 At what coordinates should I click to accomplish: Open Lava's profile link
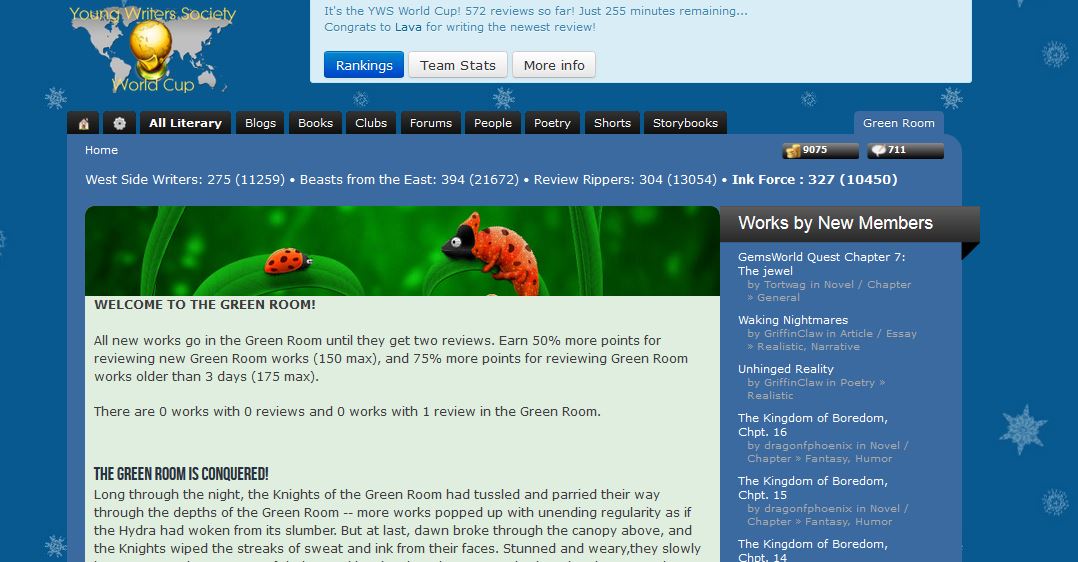pos(408,27)
